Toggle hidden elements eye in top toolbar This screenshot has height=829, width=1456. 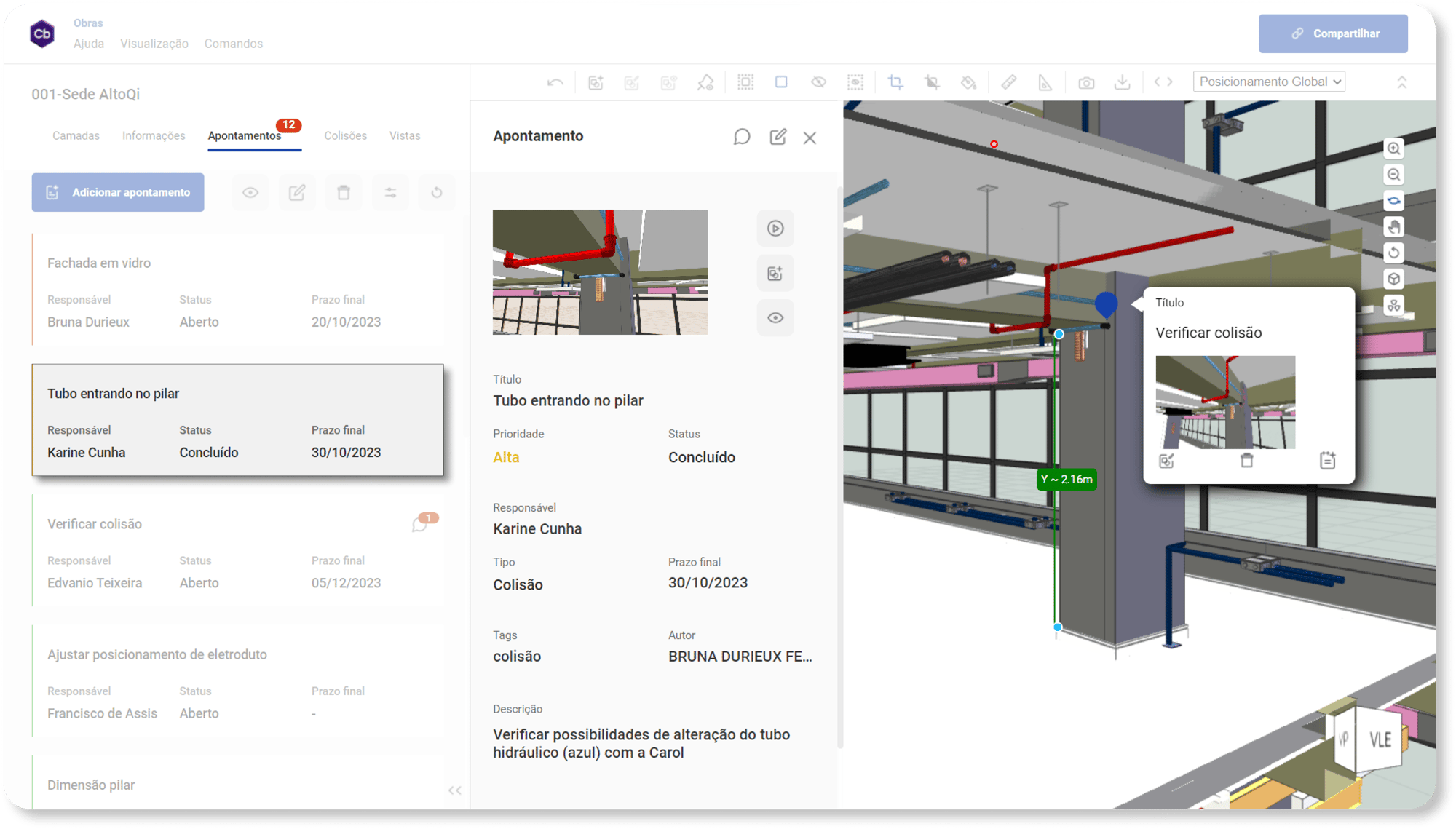click(818, 82)
